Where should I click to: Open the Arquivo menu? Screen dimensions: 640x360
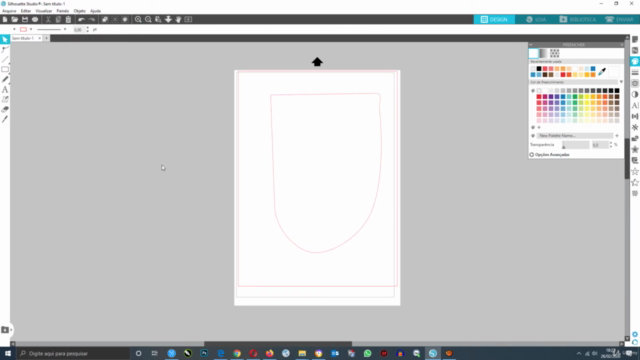click(x=9, y=11)
